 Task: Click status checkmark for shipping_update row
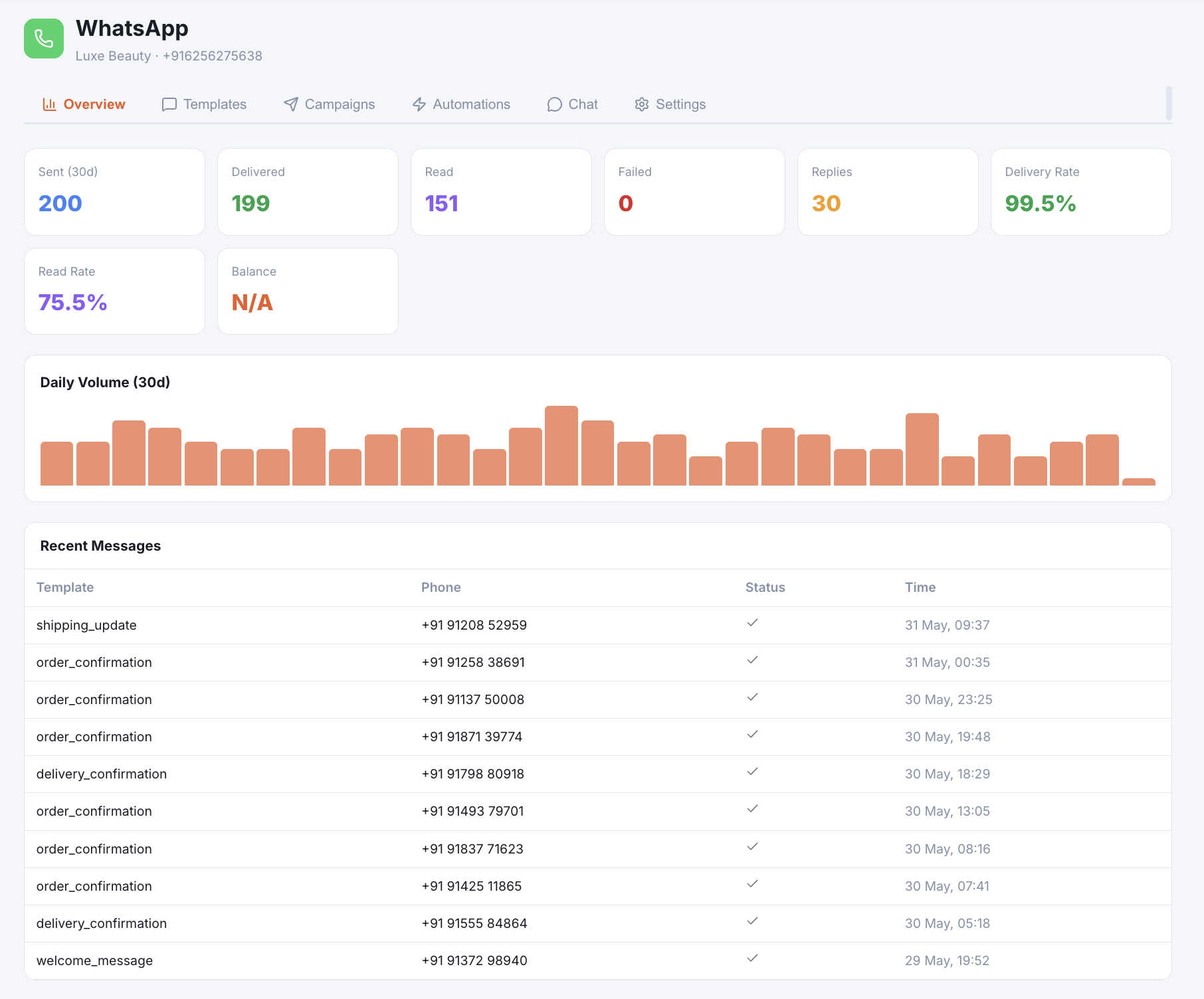tap(752, 623)
